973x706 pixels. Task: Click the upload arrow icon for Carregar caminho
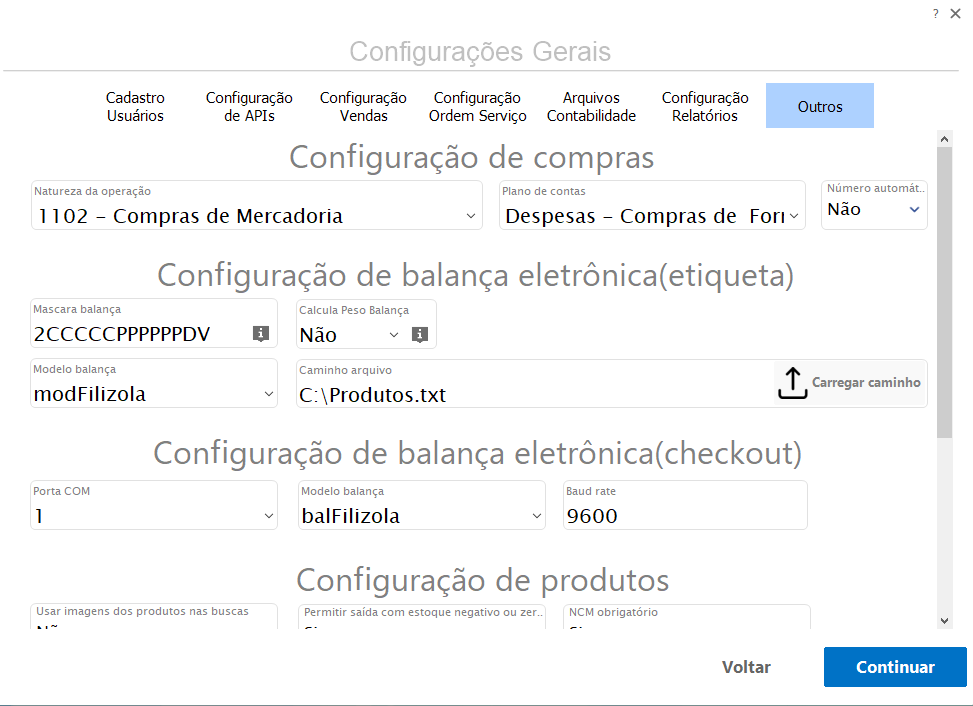(x=792, y=383)
